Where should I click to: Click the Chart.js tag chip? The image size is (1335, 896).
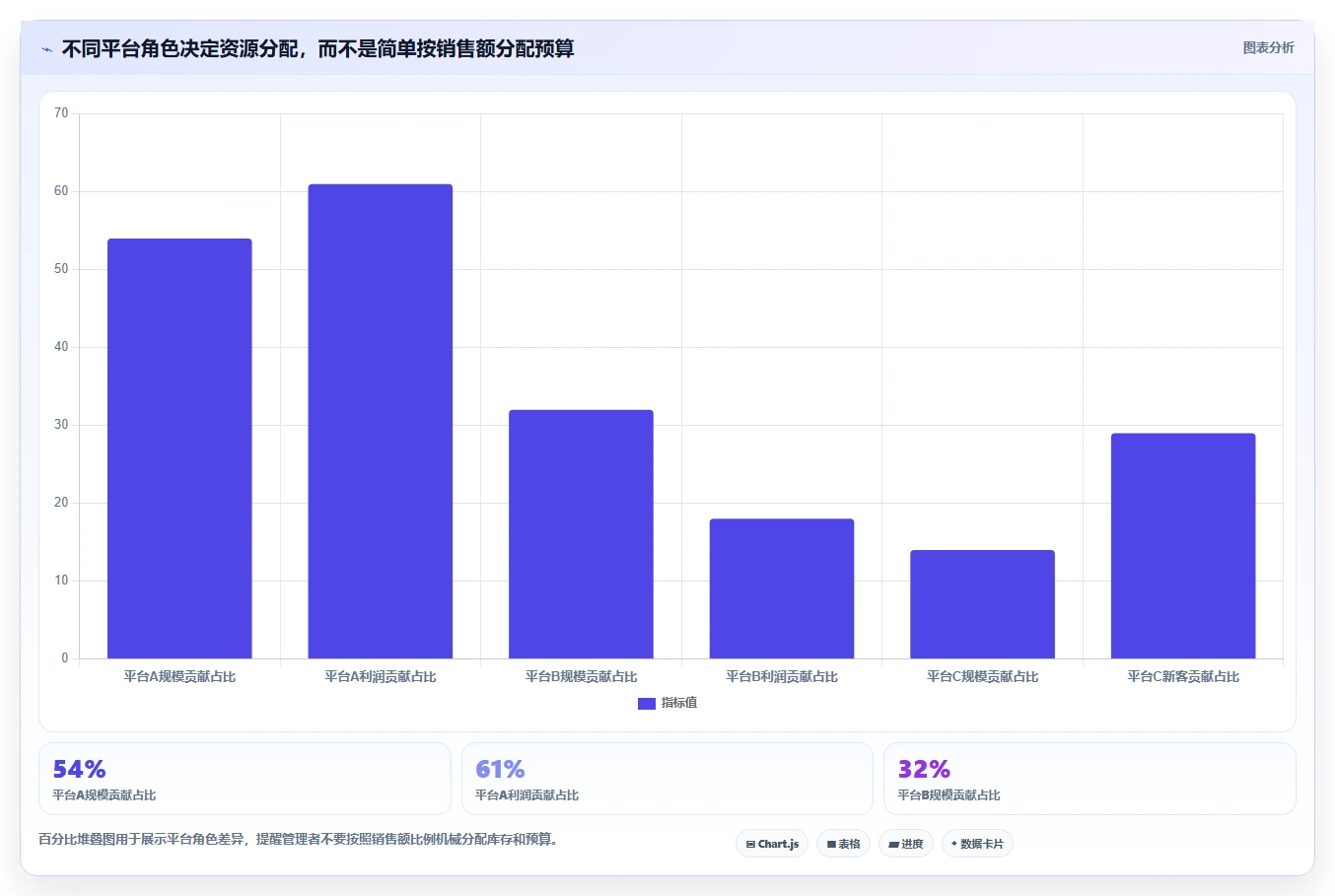[x=772, y=844]
